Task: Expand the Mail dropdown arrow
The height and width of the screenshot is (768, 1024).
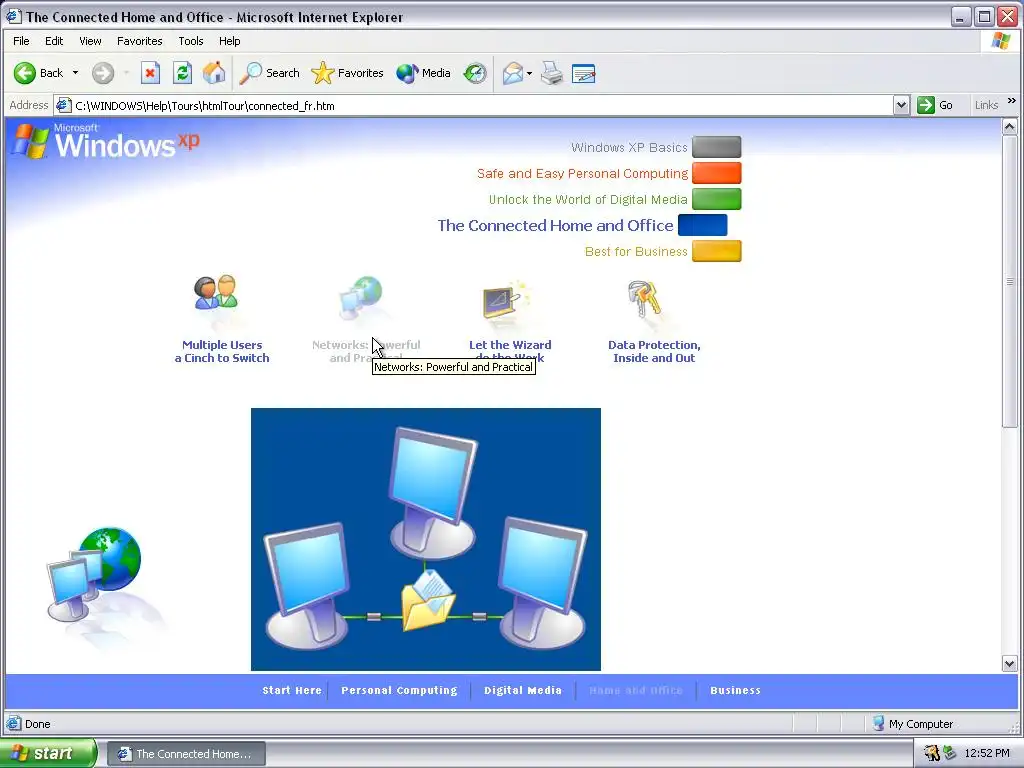Action: [x=529, y=73]
